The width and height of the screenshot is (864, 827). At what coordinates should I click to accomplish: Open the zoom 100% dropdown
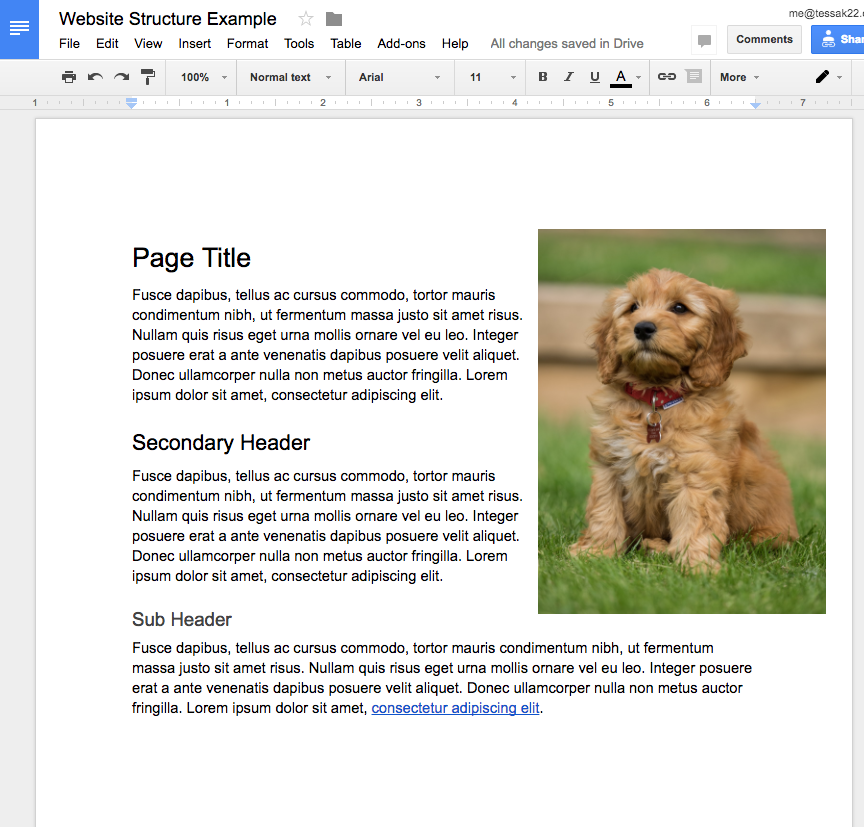[x=203, y=77]
